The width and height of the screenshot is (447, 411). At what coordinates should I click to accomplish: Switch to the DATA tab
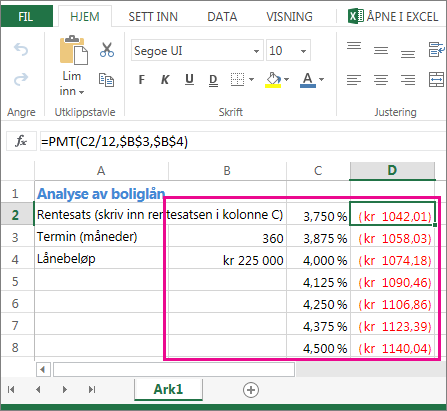tap(222, 16)
